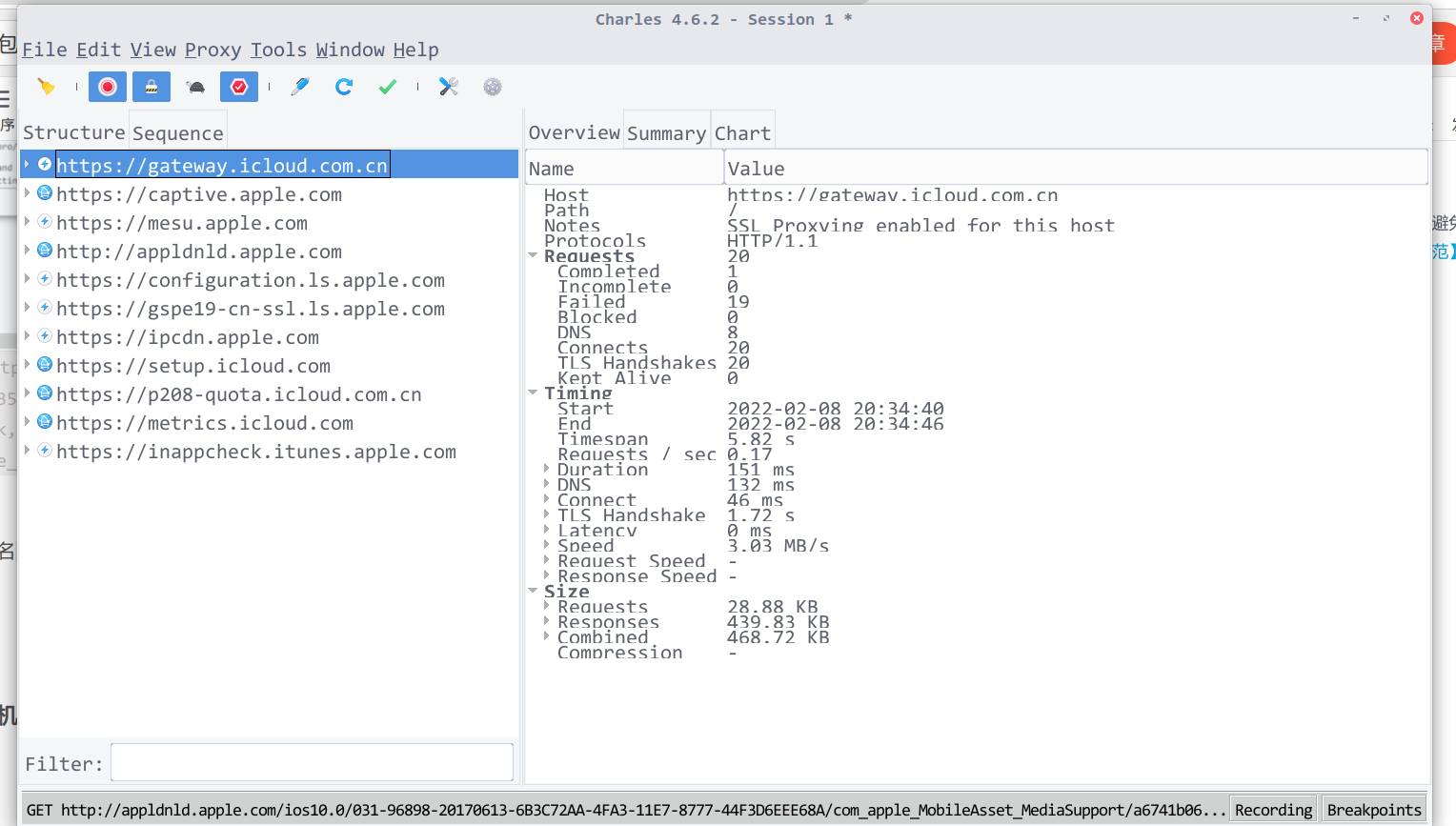Switch to the Chart tab
Screen dimensions: 1456x826
743,132
